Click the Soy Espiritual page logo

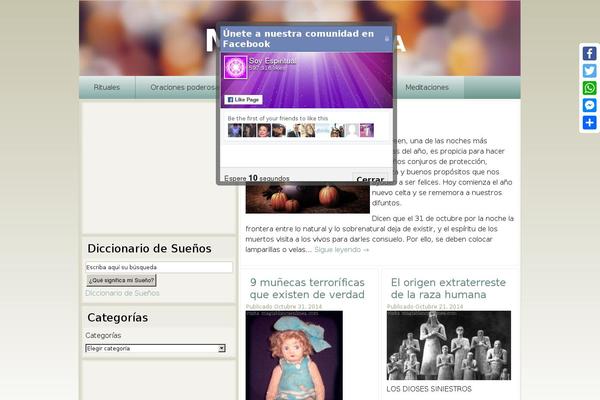coord(235,67)
